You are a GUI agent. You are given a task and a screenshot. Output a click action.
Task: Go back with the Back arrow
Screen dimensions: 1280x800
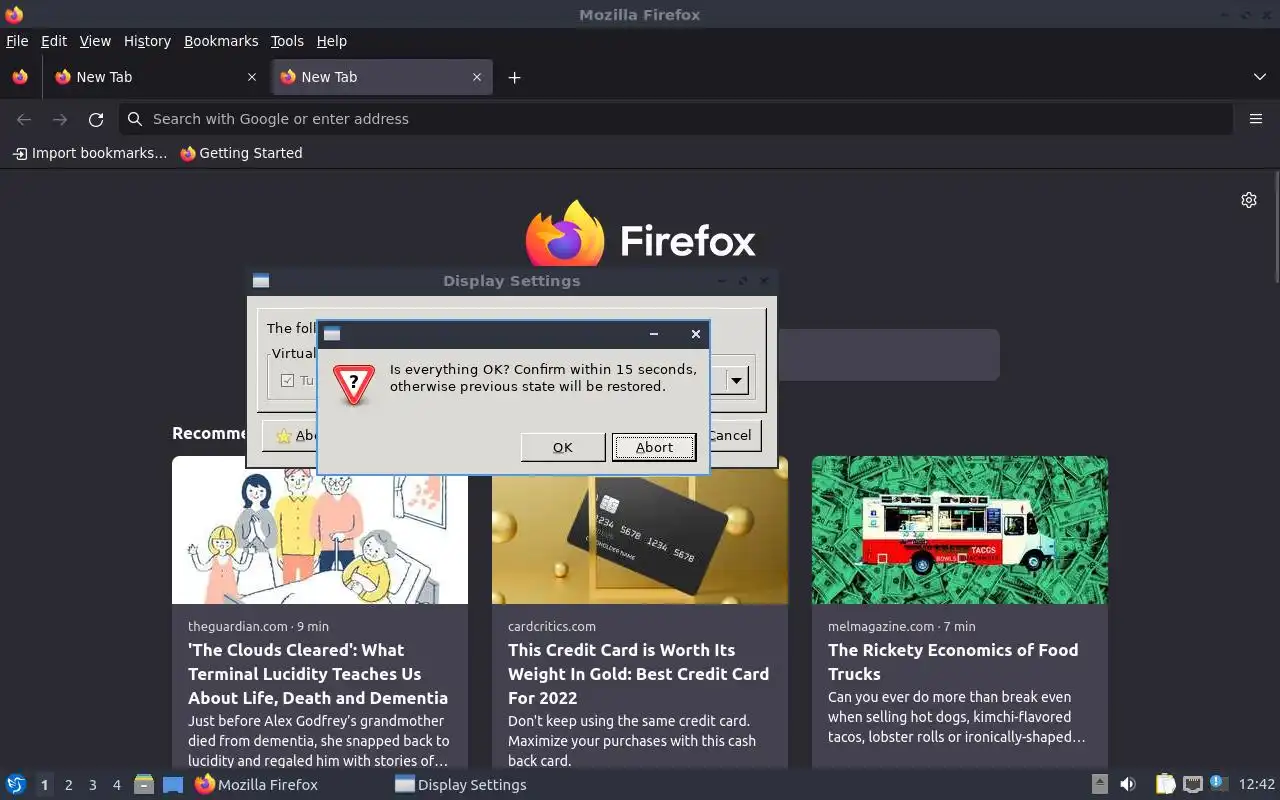[24, 119]
